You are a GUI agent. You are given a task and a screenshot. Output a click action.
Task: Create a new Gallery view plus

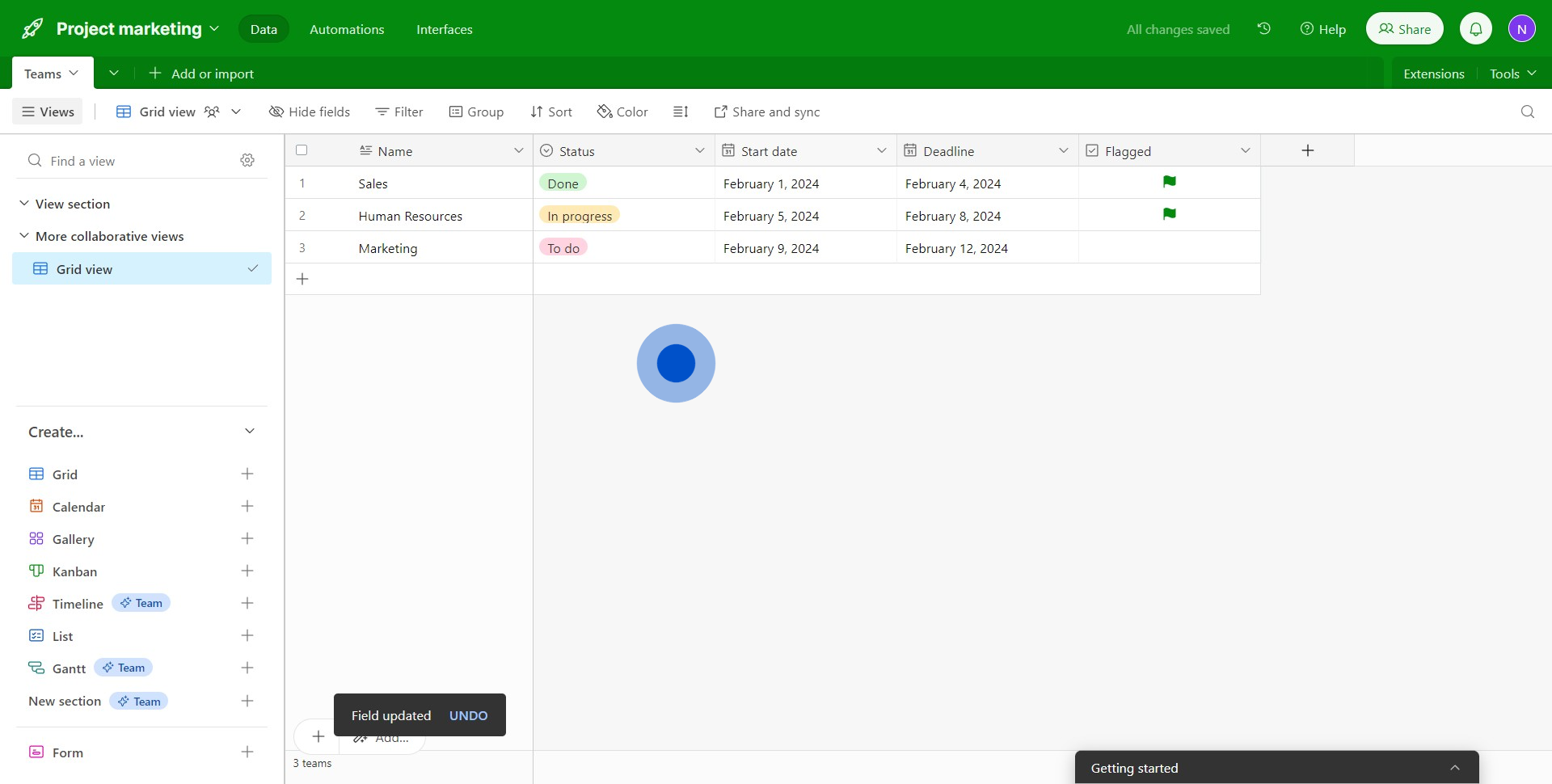247,538
